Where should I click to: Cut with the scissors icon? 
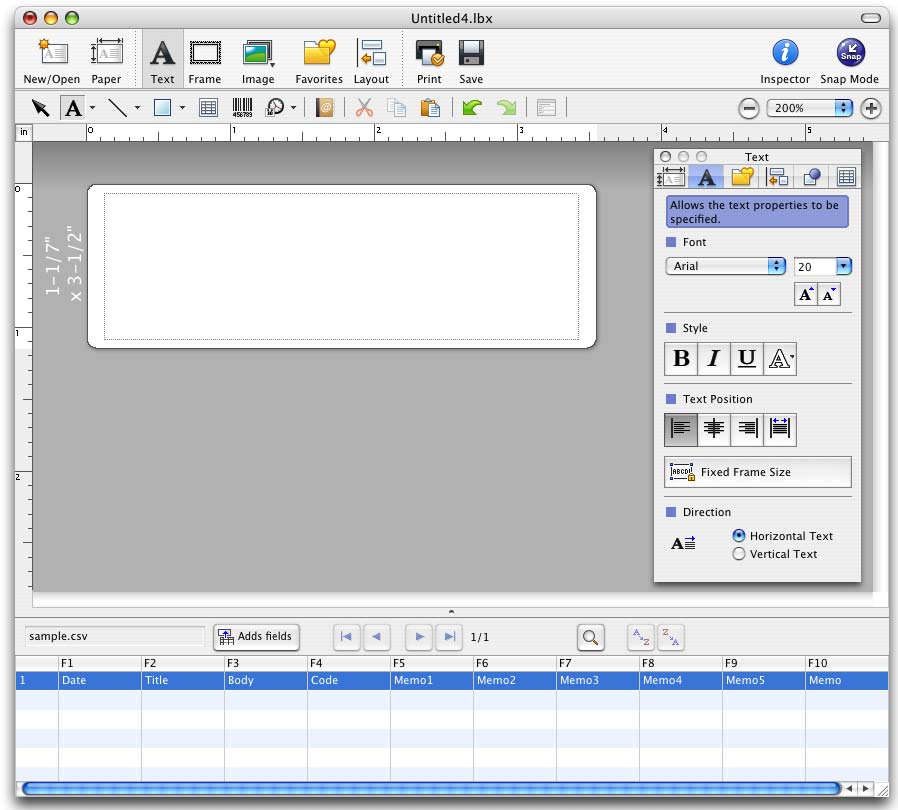[364, 108]
